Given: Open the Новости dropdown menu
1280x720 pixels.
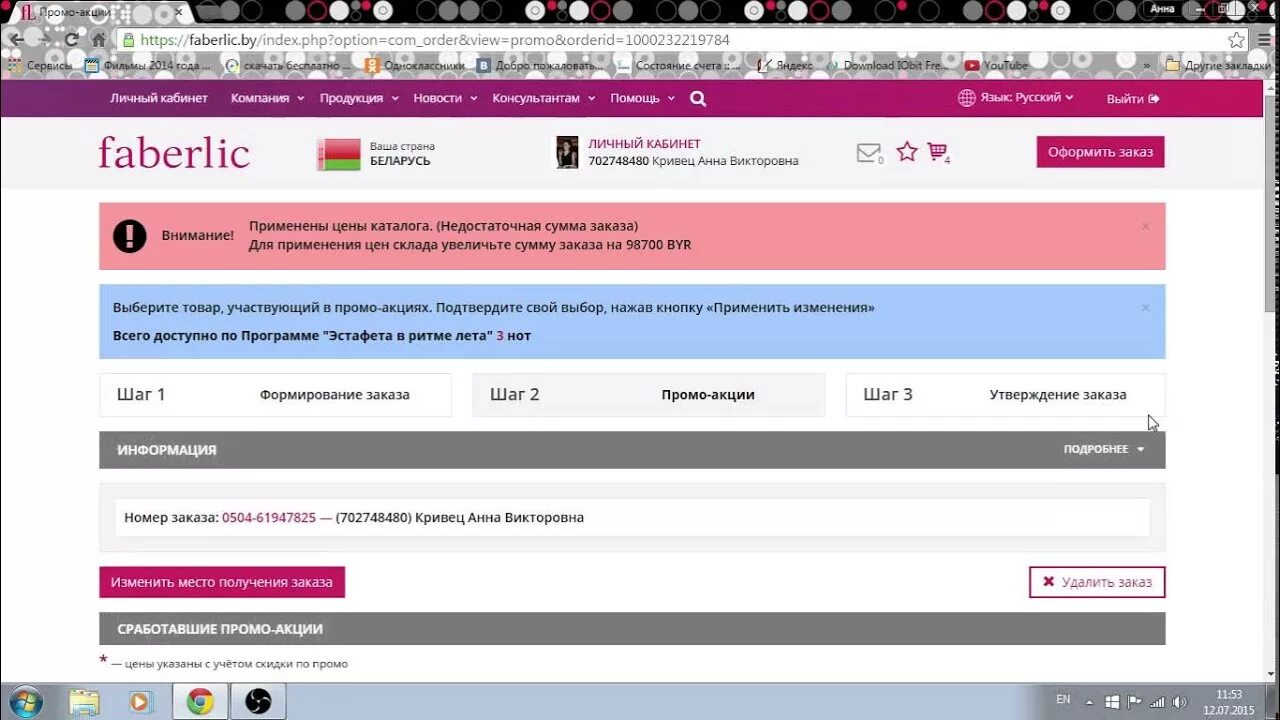Looking at the screenshot, I should 445,98.
